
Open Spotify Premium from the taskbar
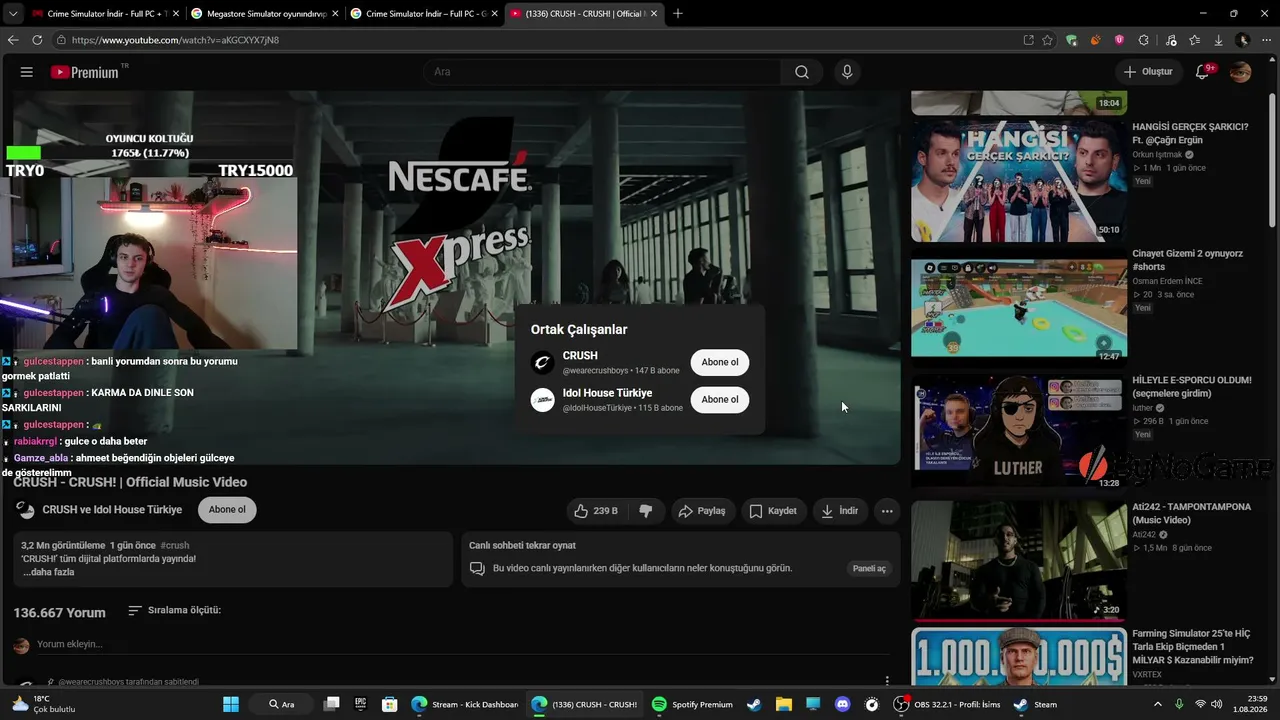tap(692, 704)
